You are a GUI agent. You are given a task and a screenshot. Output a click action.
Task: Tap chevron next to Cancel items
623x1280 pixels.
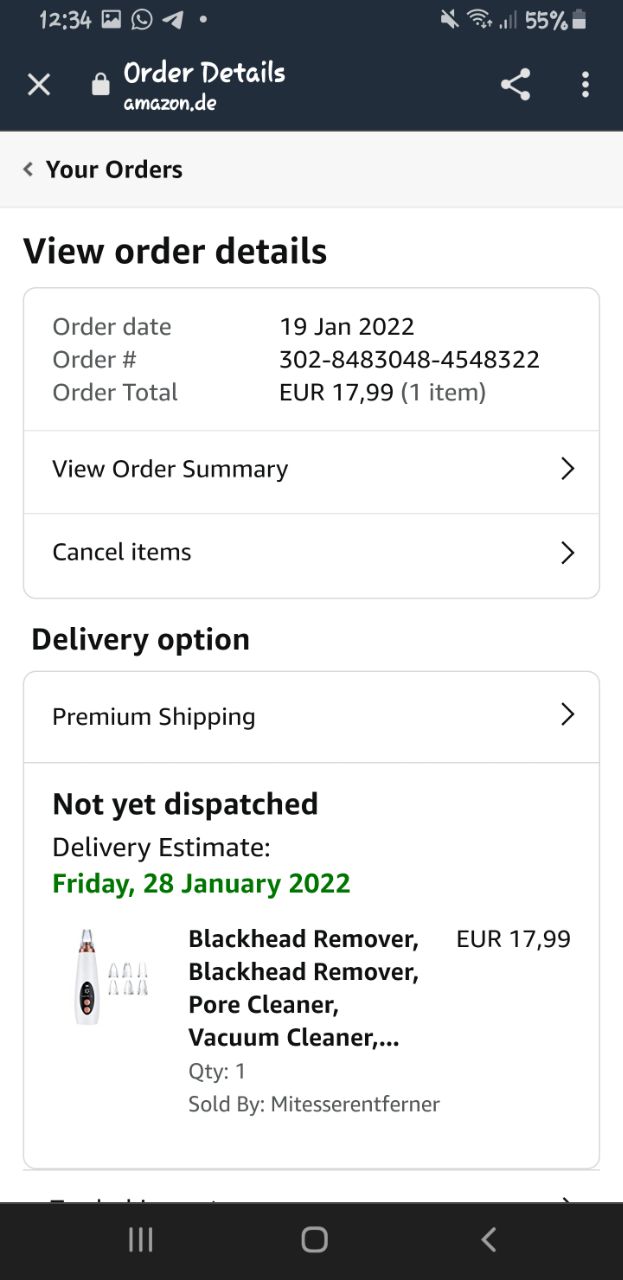coord(567,553)
